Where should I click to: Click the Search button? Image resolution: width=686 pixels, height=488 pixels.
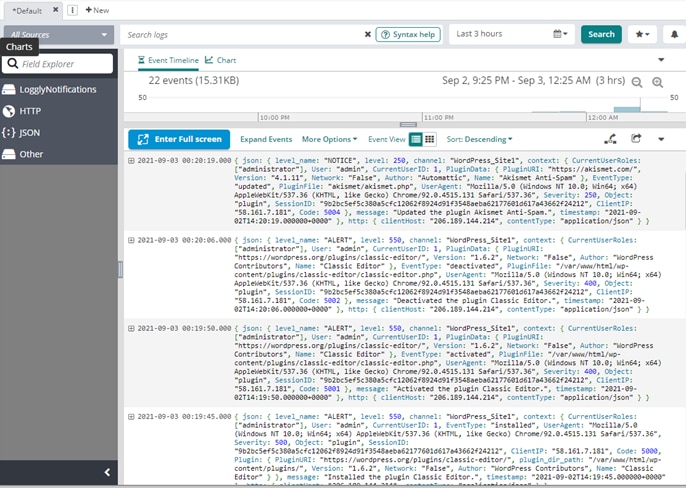[601, 34]
